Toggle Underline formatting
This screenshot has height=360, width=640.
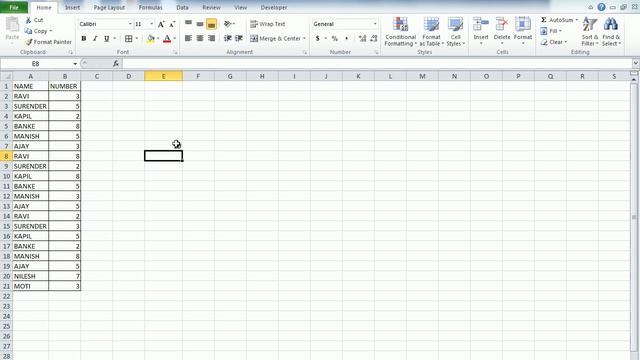107,38
